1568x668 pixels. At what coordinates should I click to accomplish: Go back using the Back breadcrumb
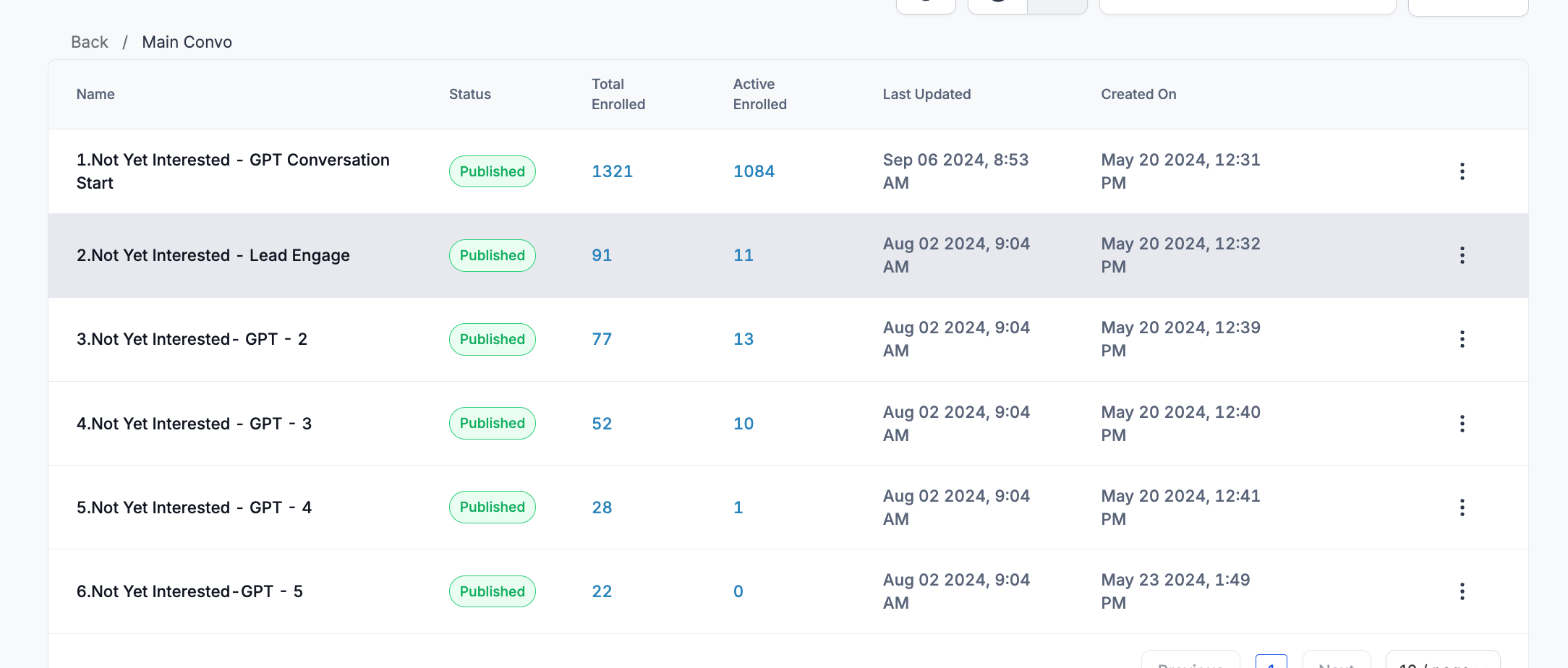coord(90,42)
